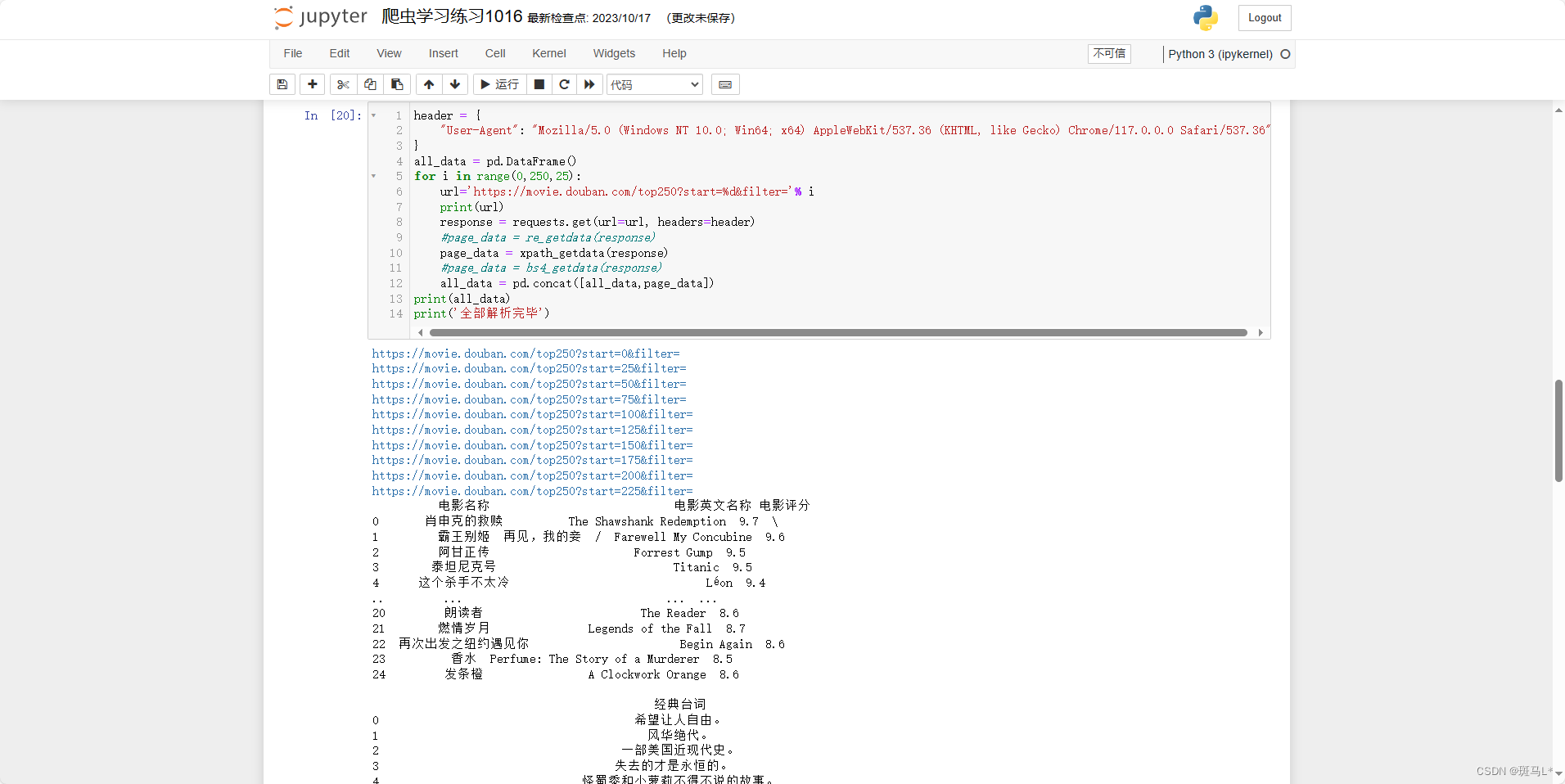Collapse the header dict code fold arrow
The image size is (1565, 784).
pos(374,115)
